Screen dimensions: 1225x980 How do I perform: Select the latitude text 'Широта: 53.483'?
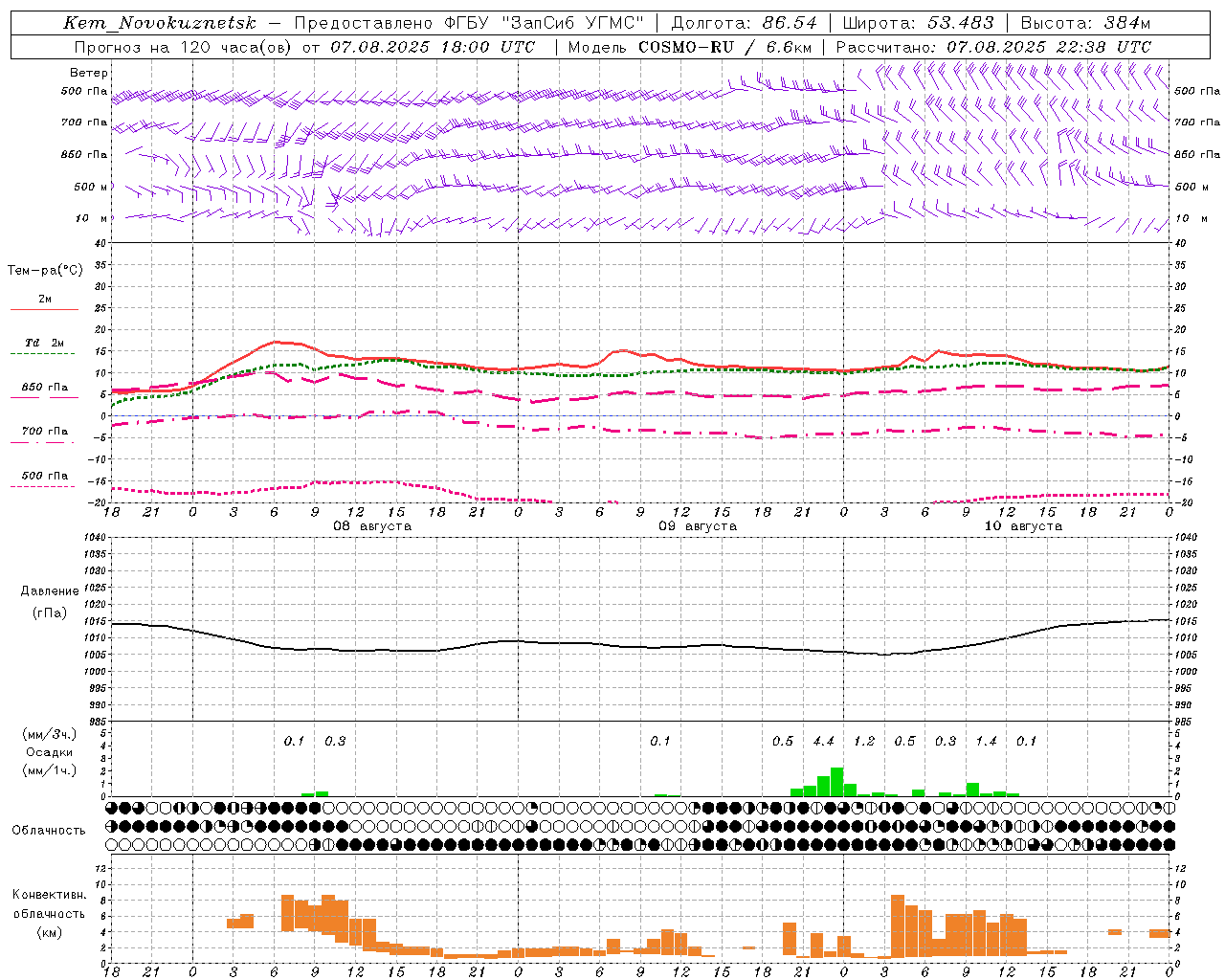pyautogui.click(x=918, y=23)
